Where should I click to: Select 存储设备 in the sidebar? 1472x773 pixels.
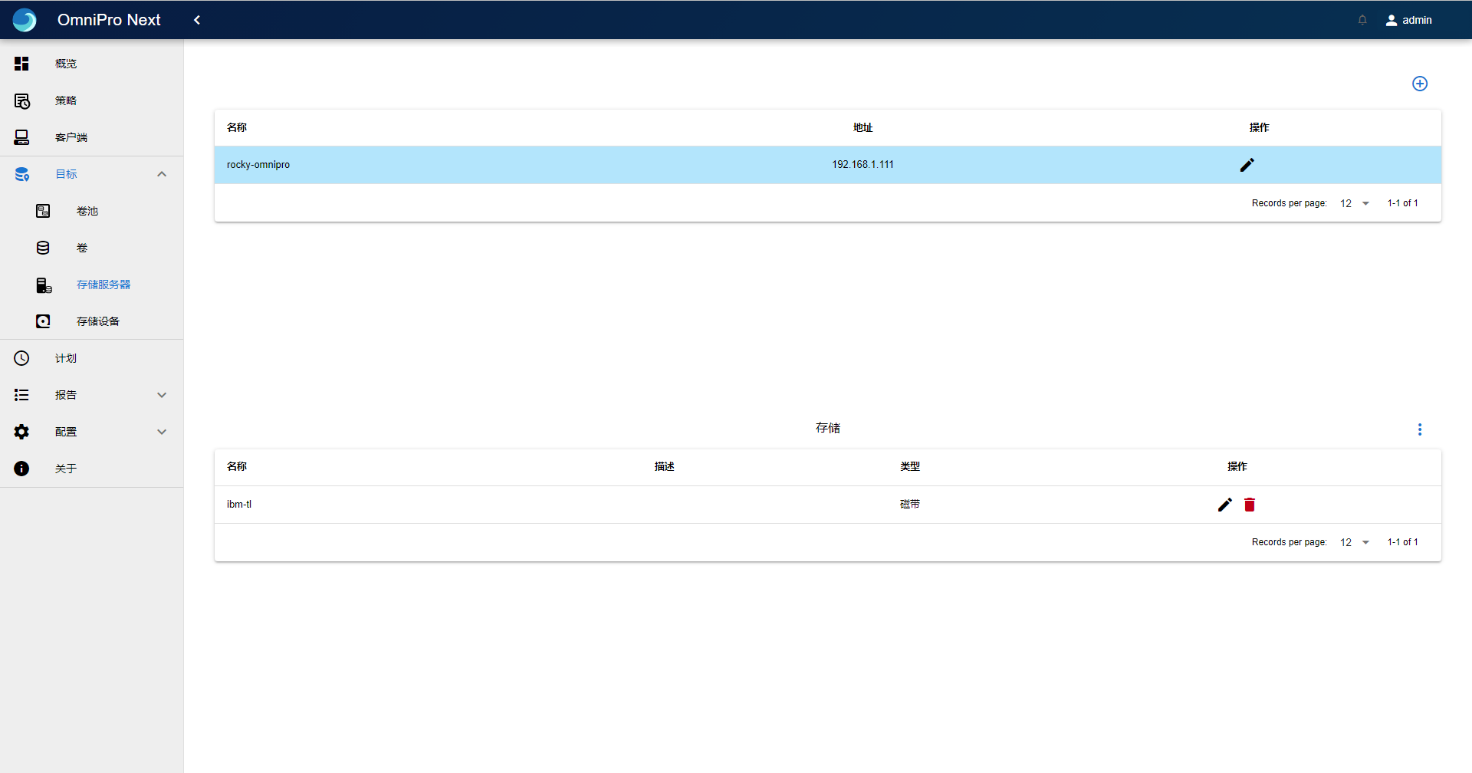(98, 322)
